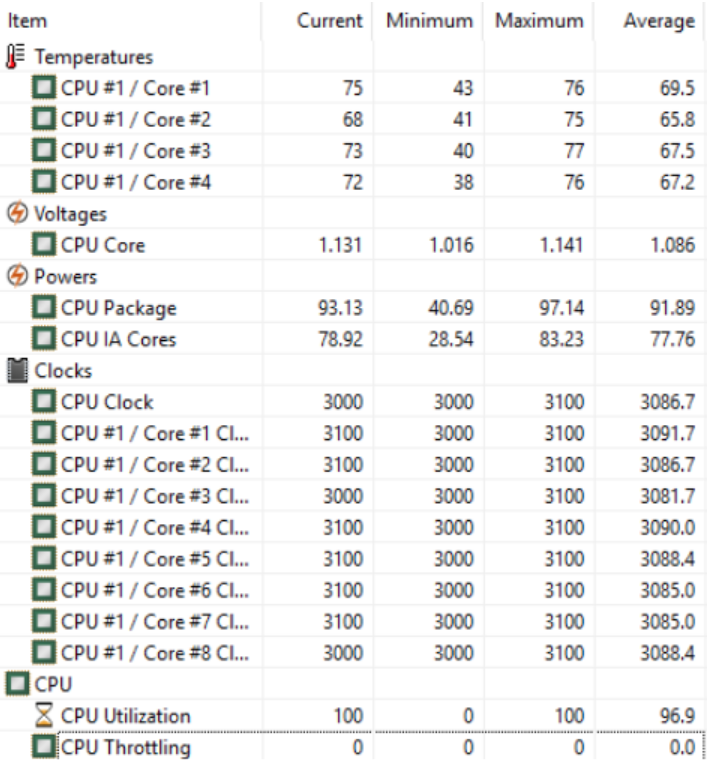715x770 pixels.
Task: Select the CPU IA Cores row
Action: click(118, 339)
